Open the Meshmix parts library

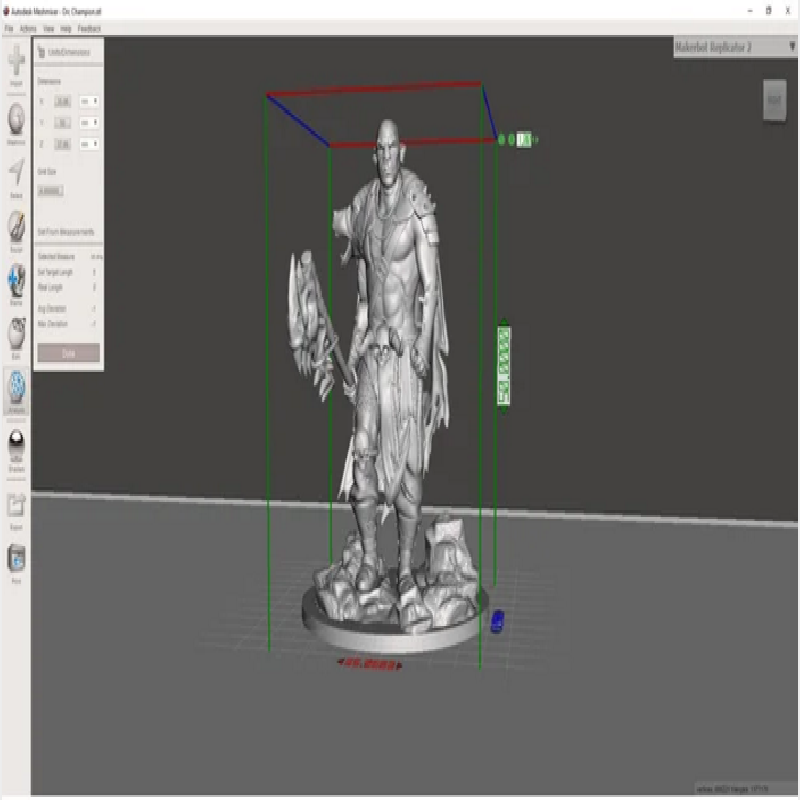pos(16,120)
